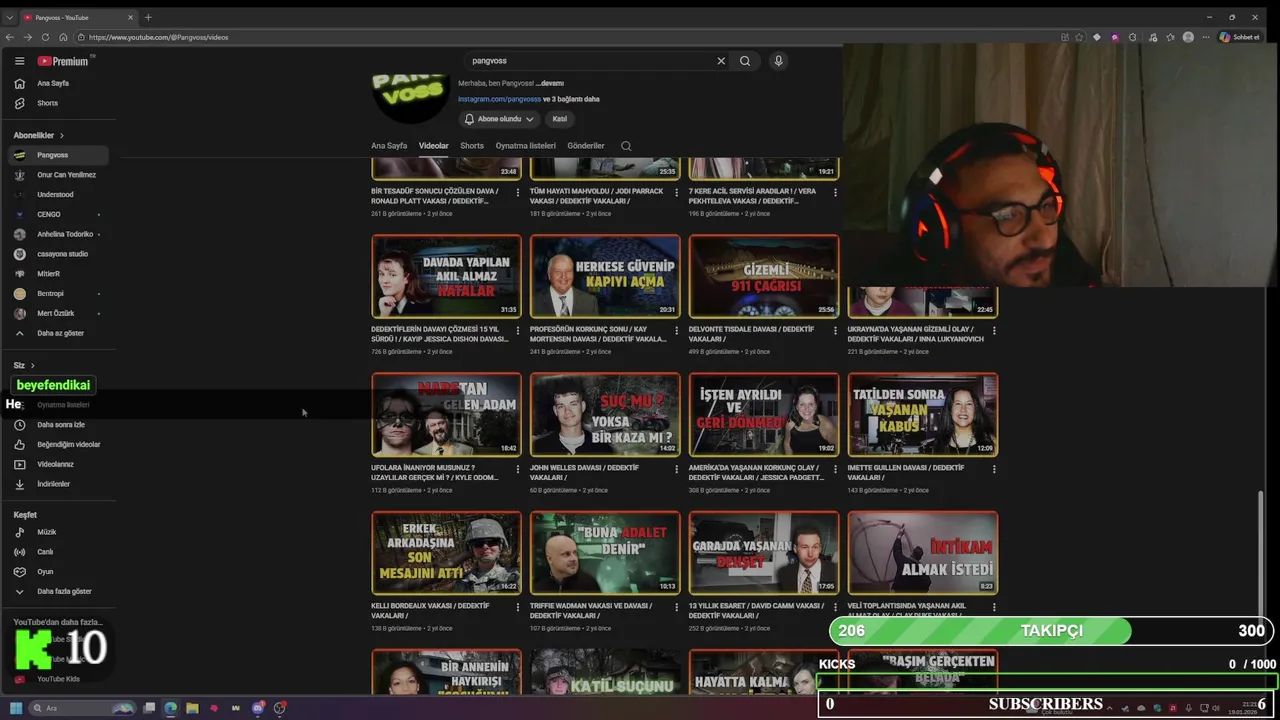This screenshot has height=720, width=1280.
Task: Collapse subscriptions with Daha az göster
Action: tap(58, 333)
